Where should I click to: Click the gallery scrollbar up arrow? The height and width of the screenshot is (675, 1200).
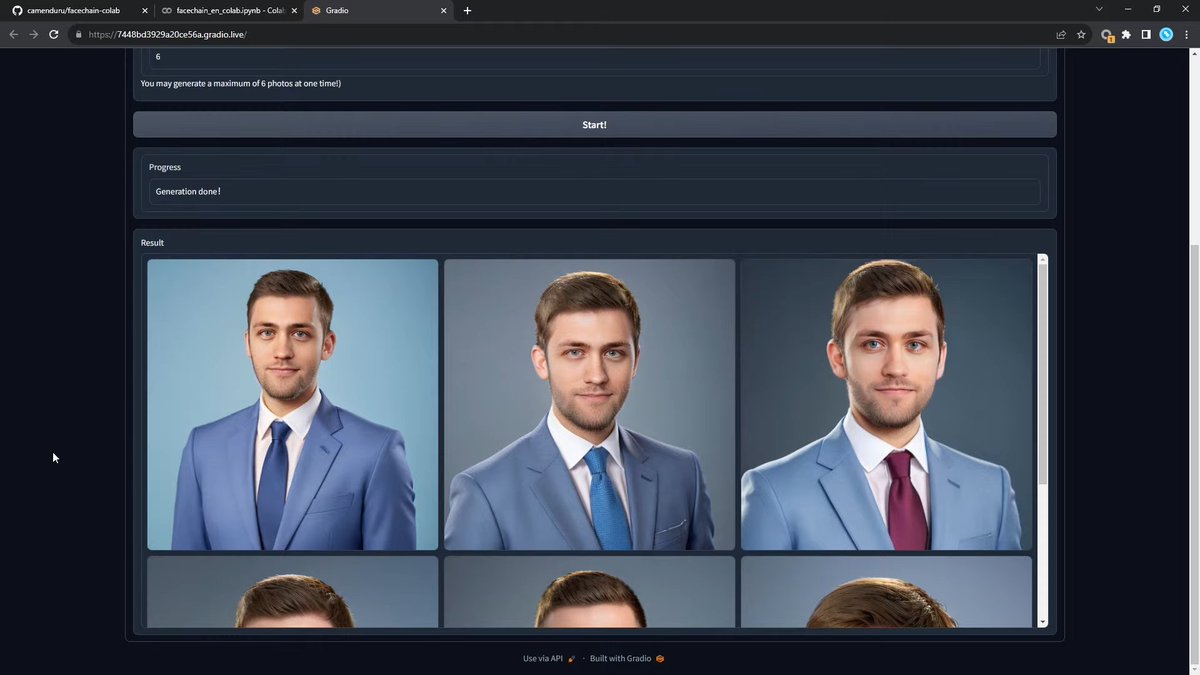pos(1043,260)
